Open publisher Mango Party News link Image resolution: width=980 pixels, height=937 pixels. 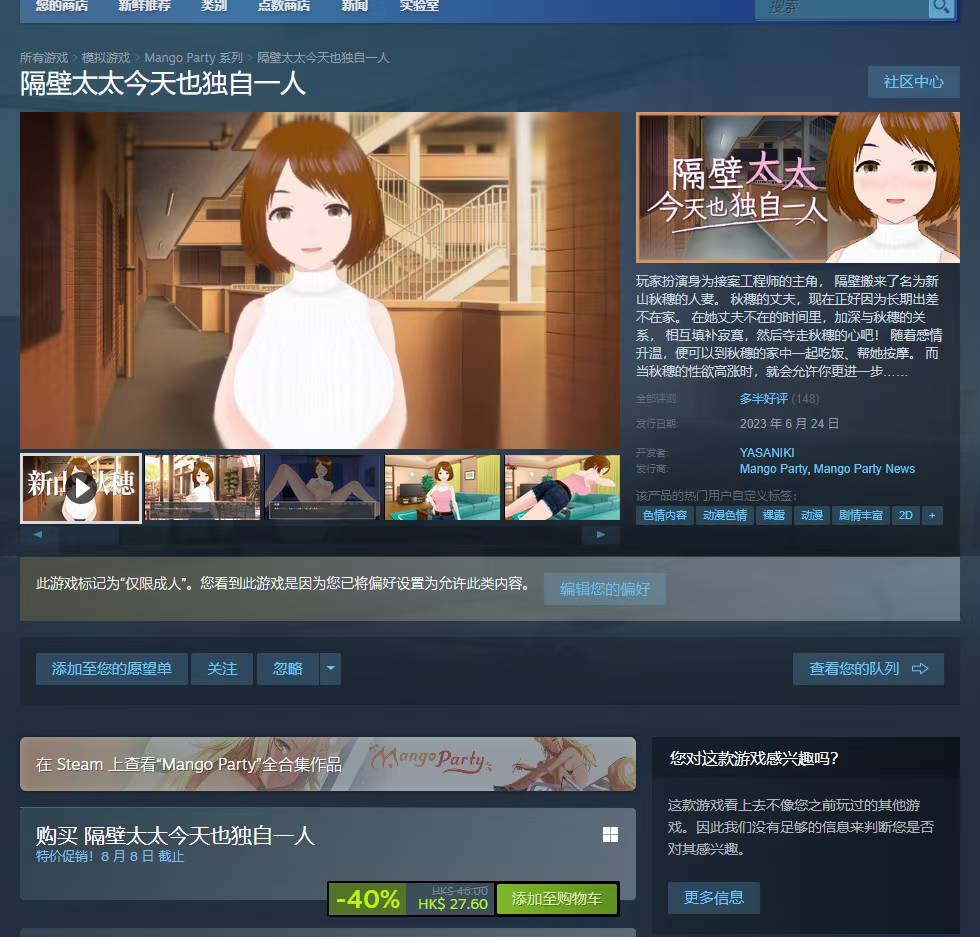point(864,469)
